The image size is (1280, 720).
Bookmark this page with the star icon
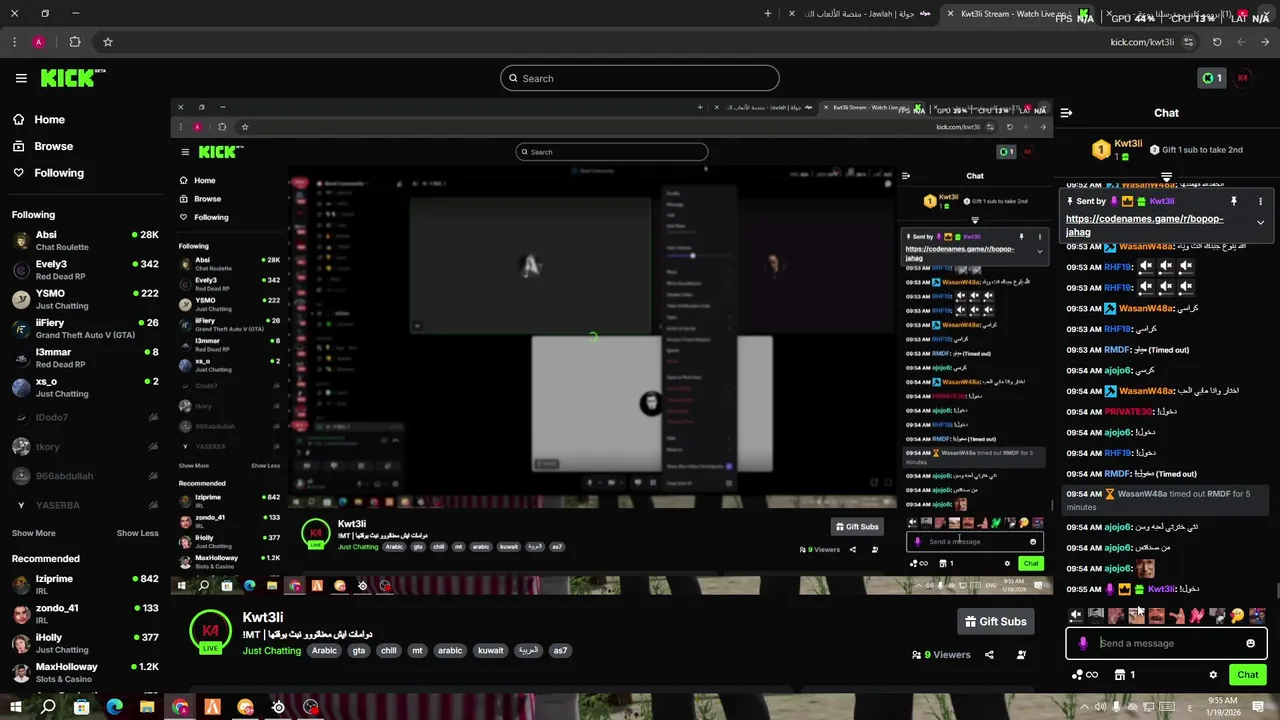click(108, 42)
